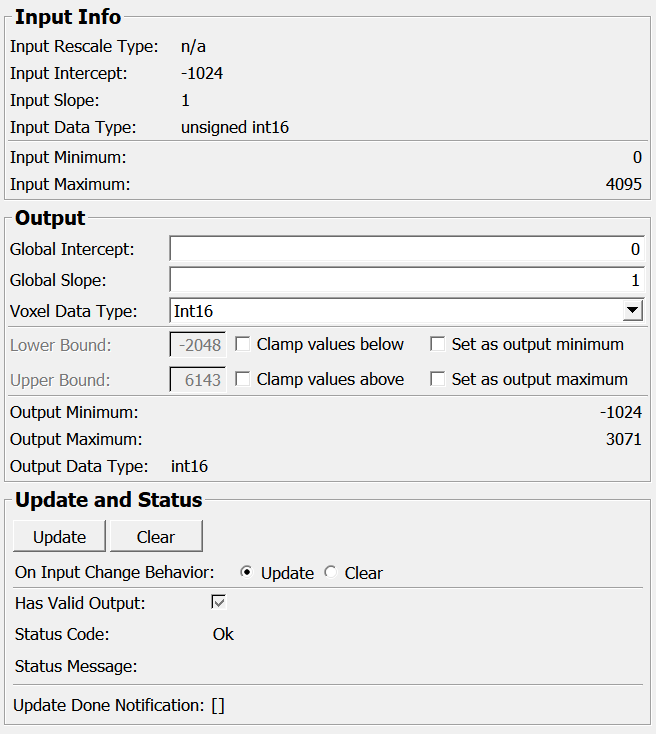Viewport: 656px width, 734px height.
Task: Click the Global Intercept input field
Action: 406,249
